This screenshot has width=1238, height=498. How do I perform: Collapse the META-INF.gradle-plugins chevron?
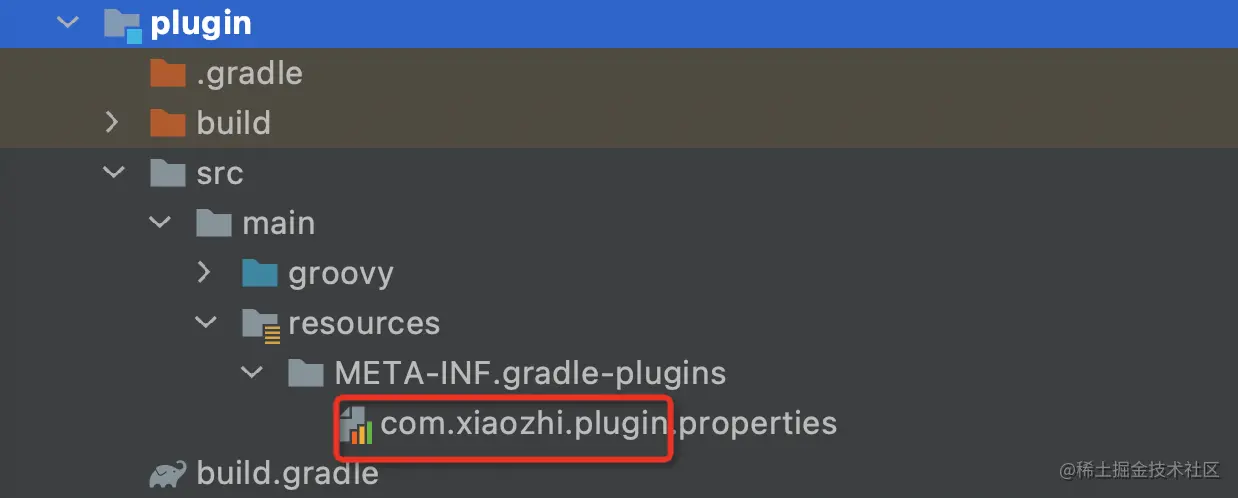(251, 372)
